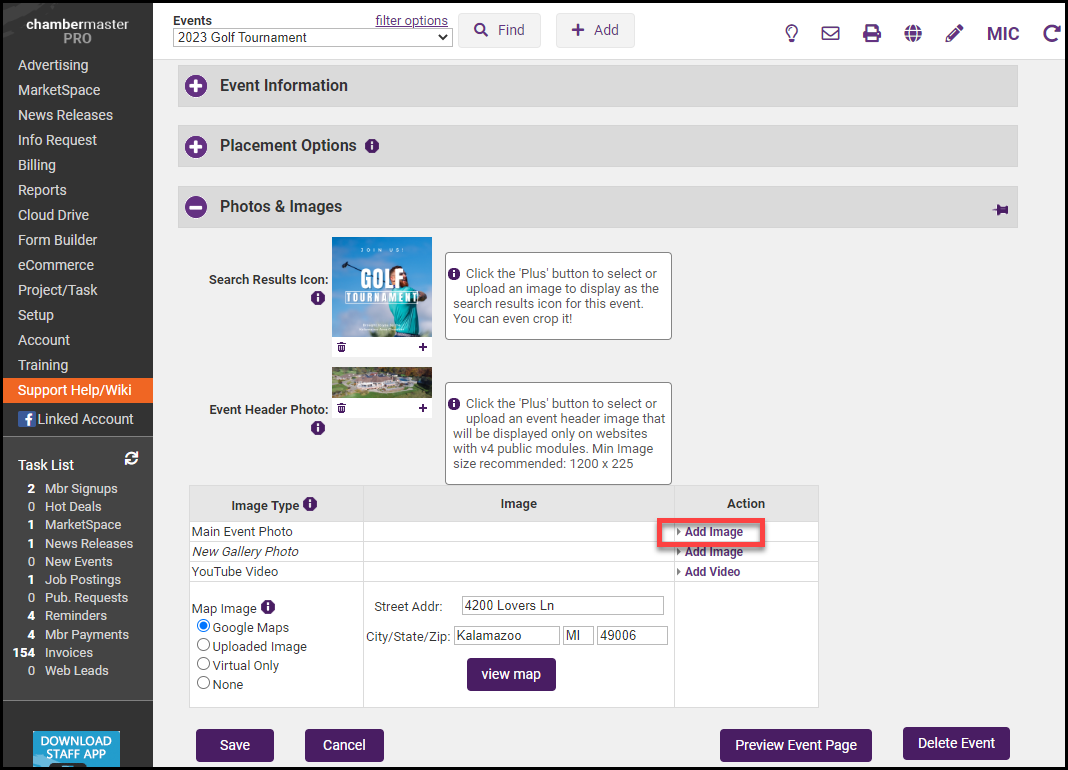Click the lightbulb icon in top toolbar
The width and height of the screenshot is (1068, 770).
click(x=791, y=33)
